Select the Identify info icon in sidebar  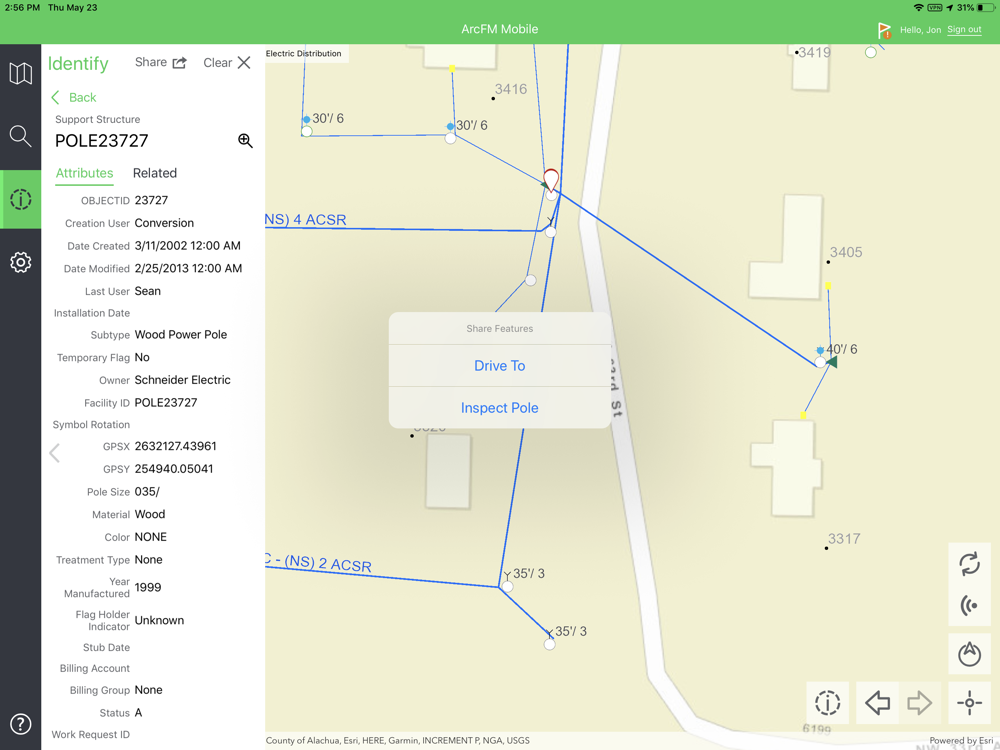20,200
